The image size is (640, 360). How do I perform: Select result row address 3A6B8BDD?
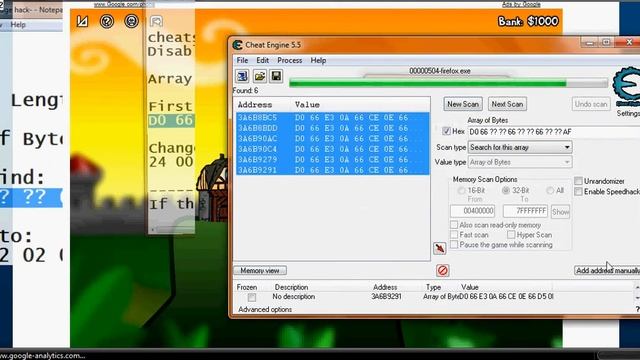(332, 128)
